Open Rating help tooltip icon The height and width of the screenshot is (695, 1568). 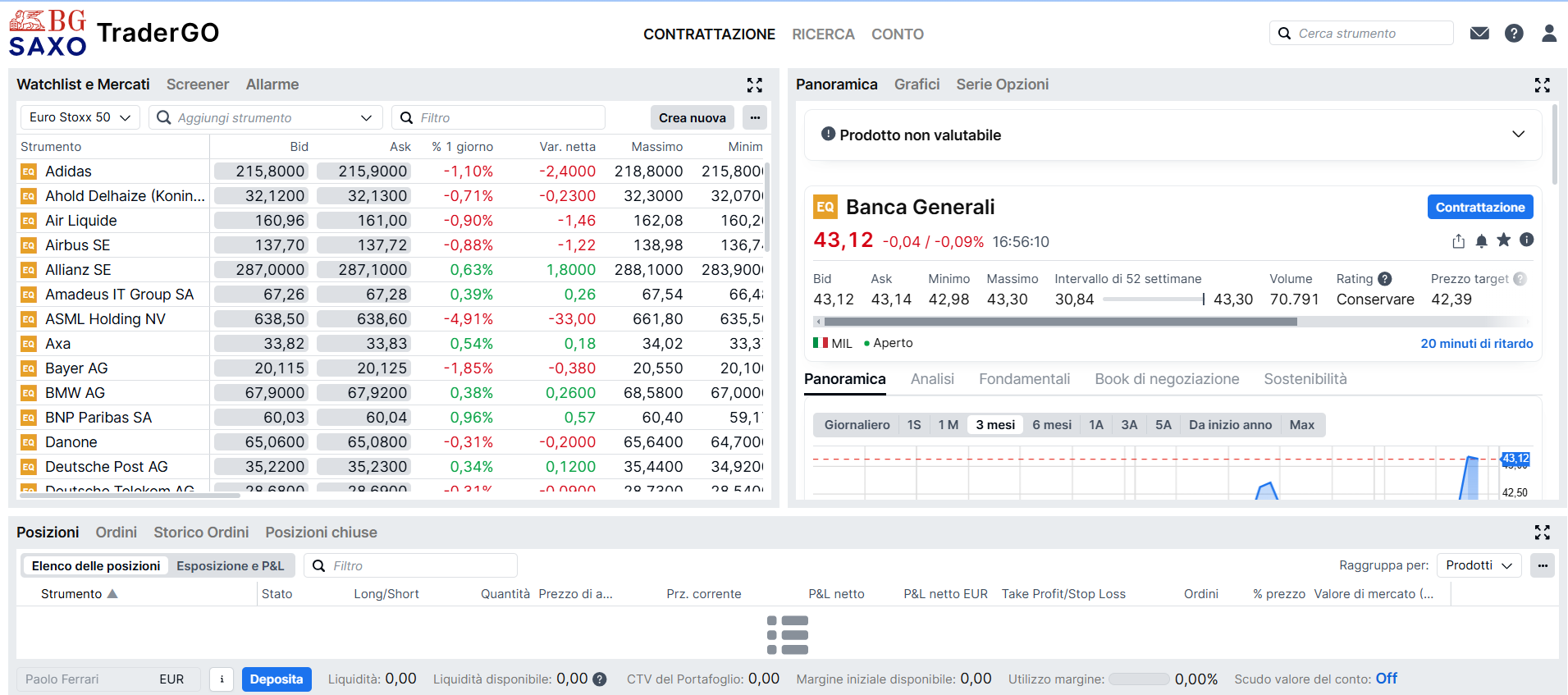point(1385,279)
